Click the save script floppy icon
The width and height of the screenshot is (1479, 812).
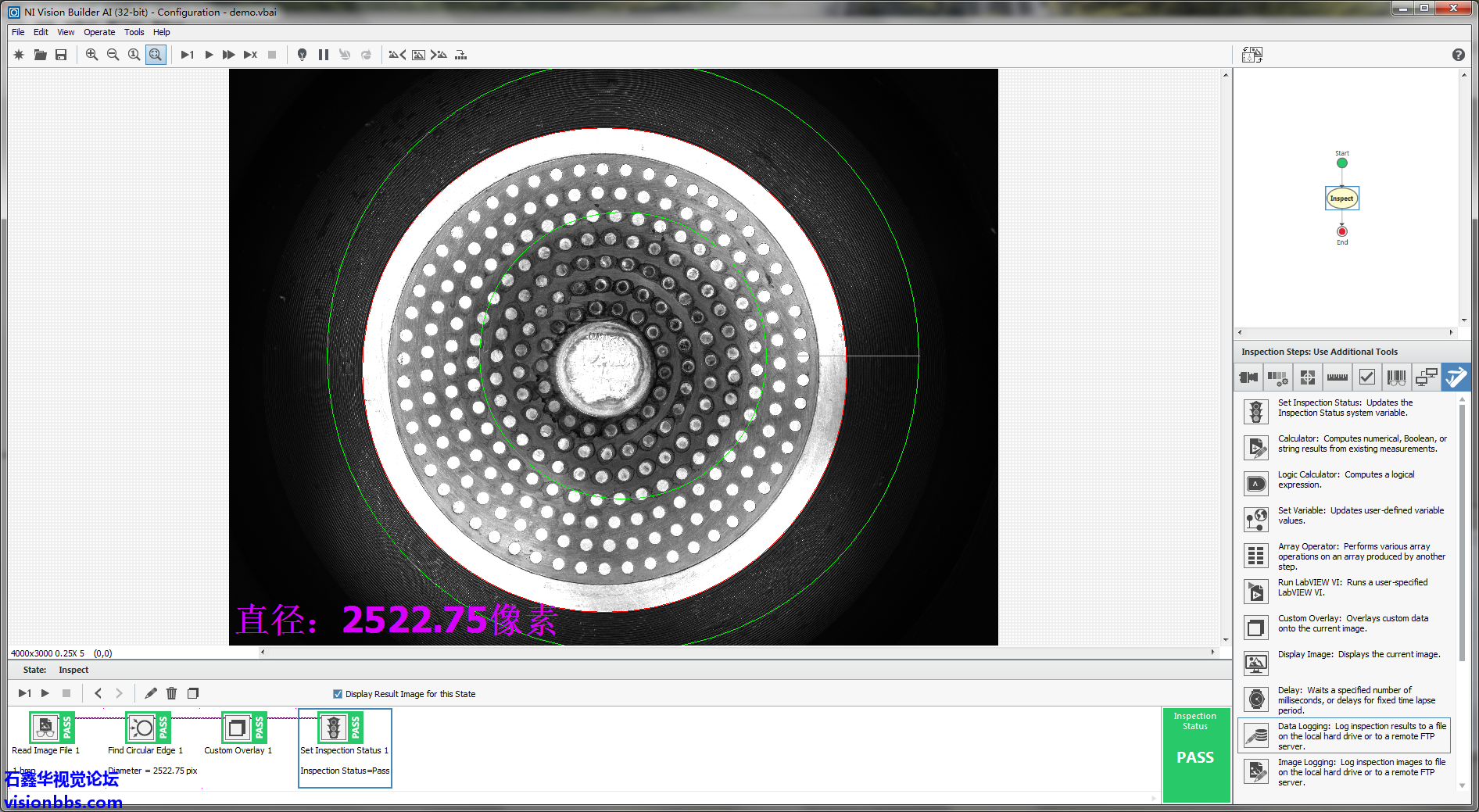click(61, 55)
